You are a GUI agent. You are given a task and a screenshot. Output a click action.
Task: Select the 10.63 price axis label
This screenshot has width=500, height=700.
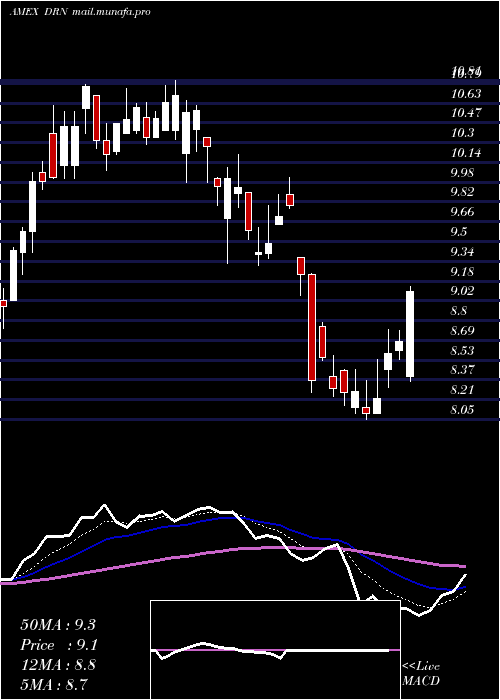tap(466, 94)
